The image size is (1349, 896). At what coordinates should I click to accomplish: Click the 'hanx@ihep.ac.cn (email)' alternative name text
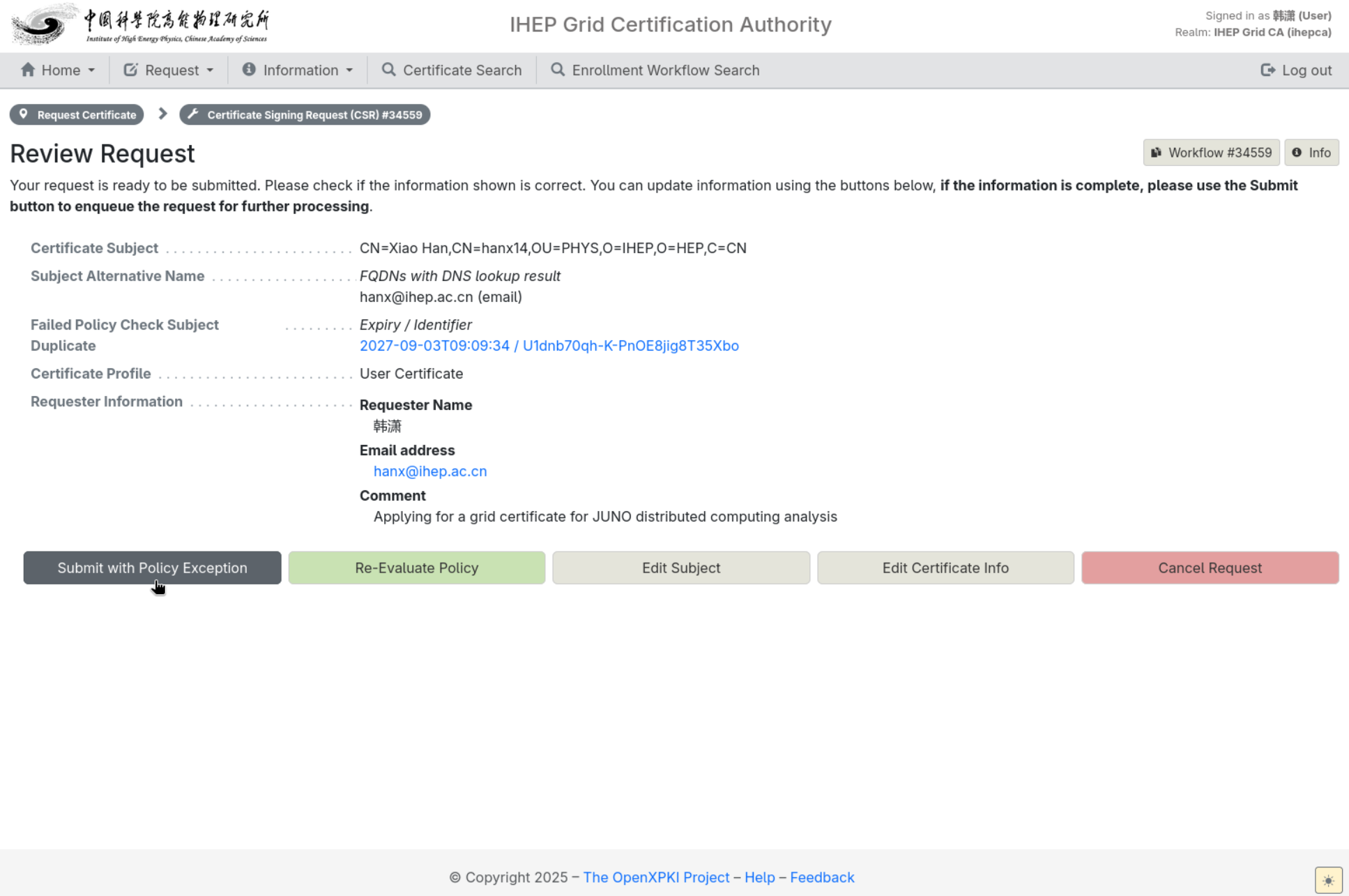(x=441, y=297)
